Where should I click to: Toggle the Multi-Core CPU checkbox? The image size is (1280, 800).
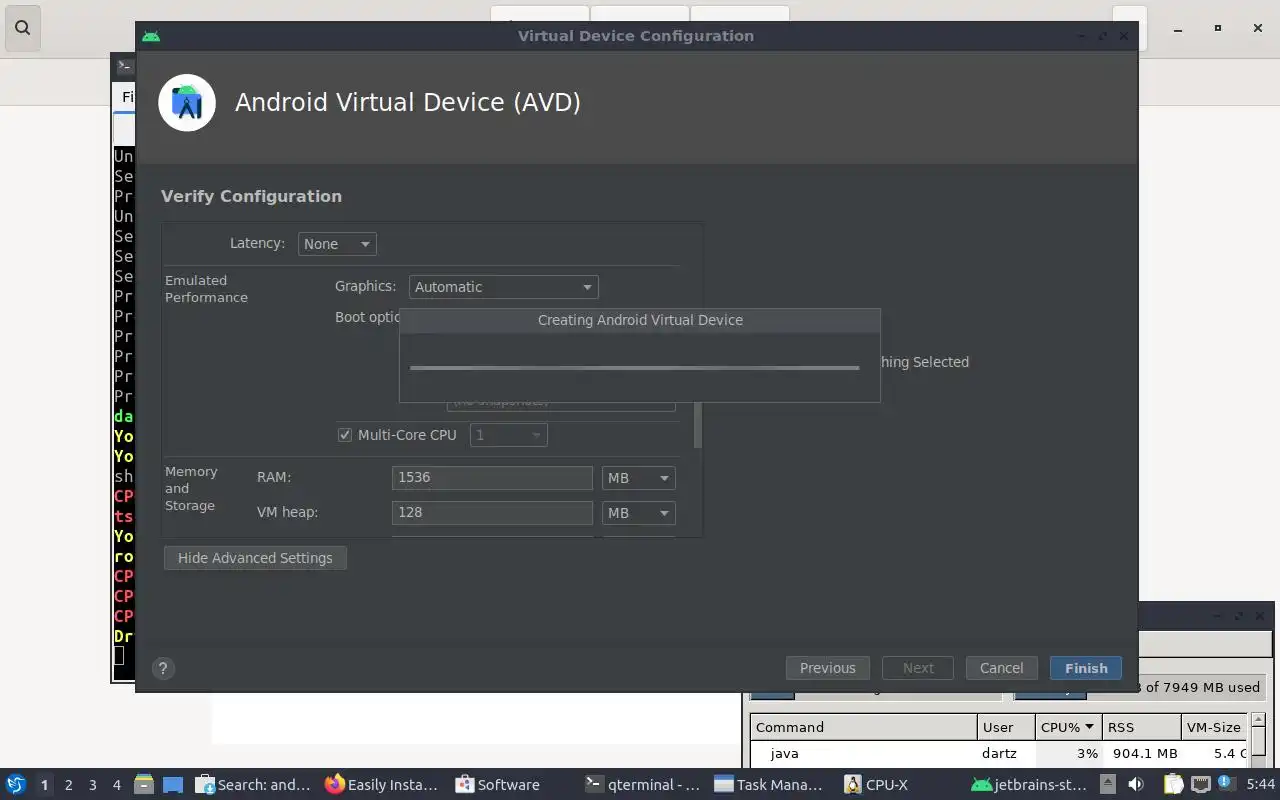[x=345, y=435]
